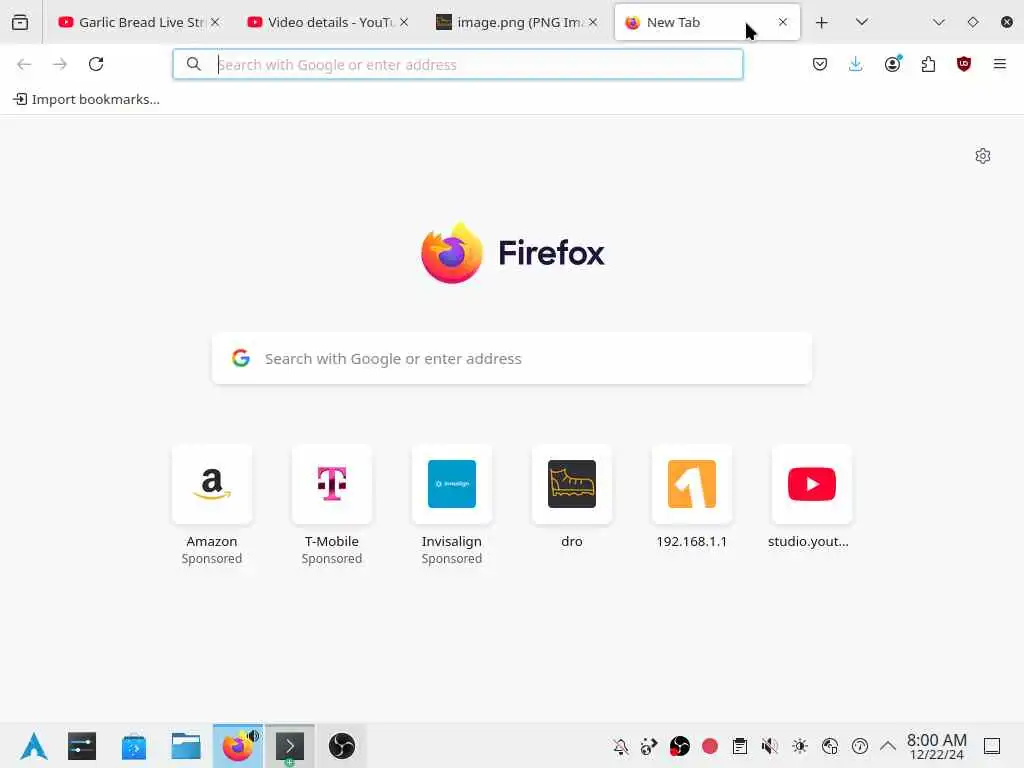Close the Garlic Bread Live Stream tab
Image resolution: width=1024 pixels, height=768 pixels.
[215, 22]
